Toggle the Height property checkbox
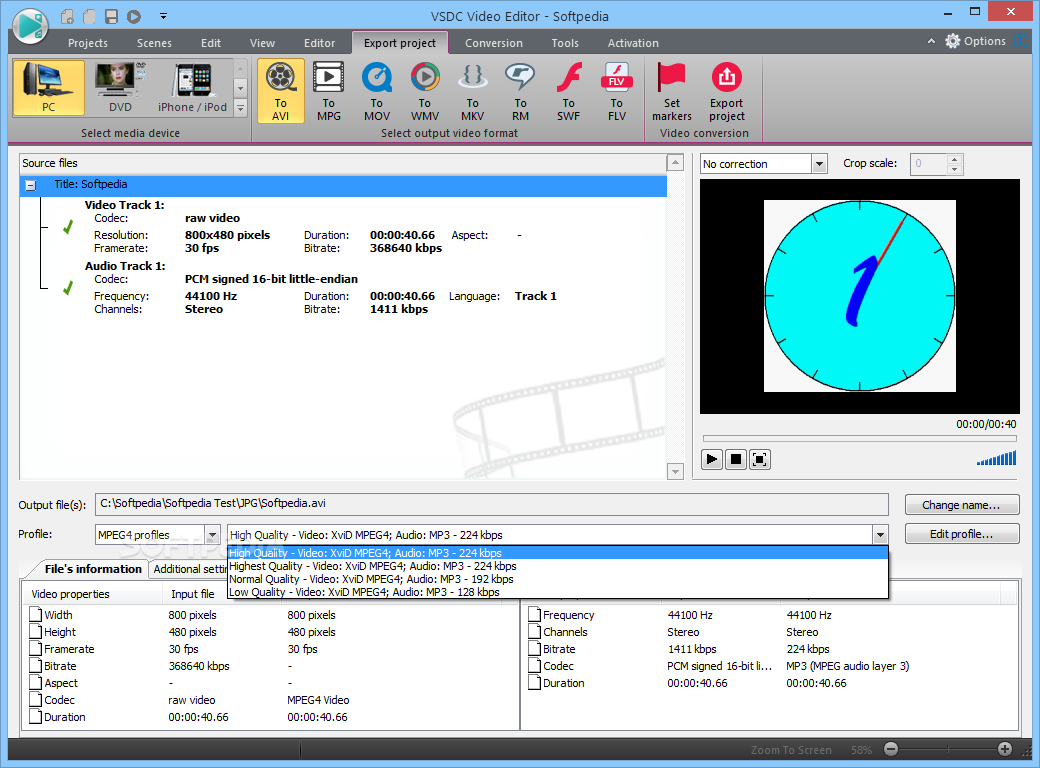 (36, 632)
